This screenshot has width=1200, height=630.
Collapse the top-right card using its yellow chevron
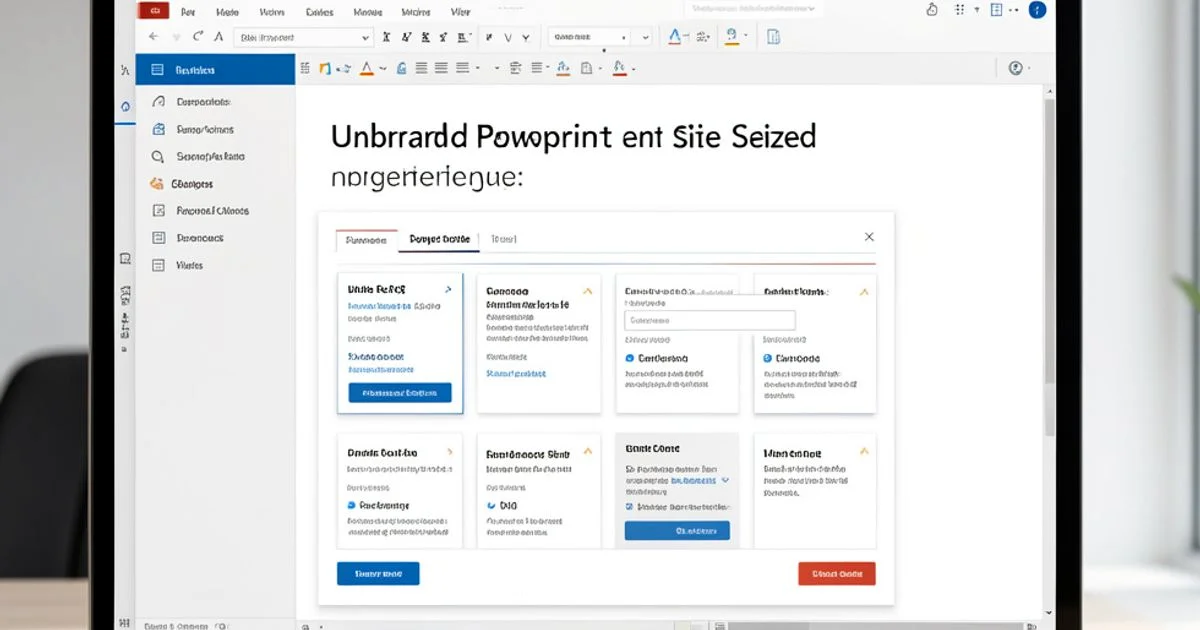pyautogui.click(x=864, y=292)
